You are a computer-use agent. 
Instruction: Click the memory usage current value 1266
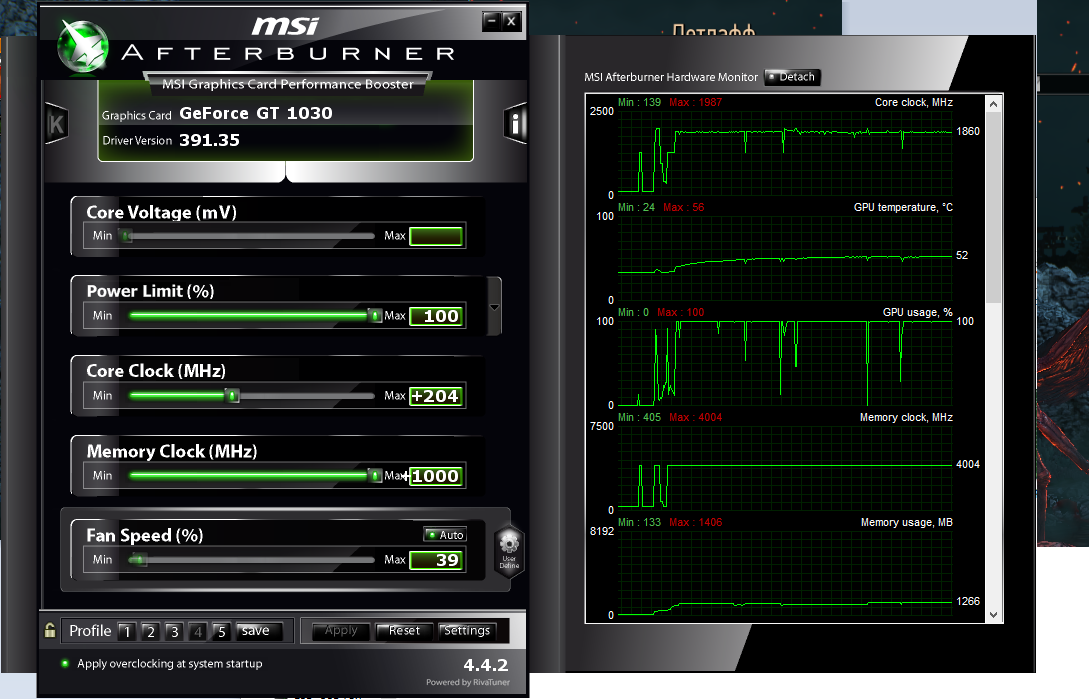tap(967, 601)
